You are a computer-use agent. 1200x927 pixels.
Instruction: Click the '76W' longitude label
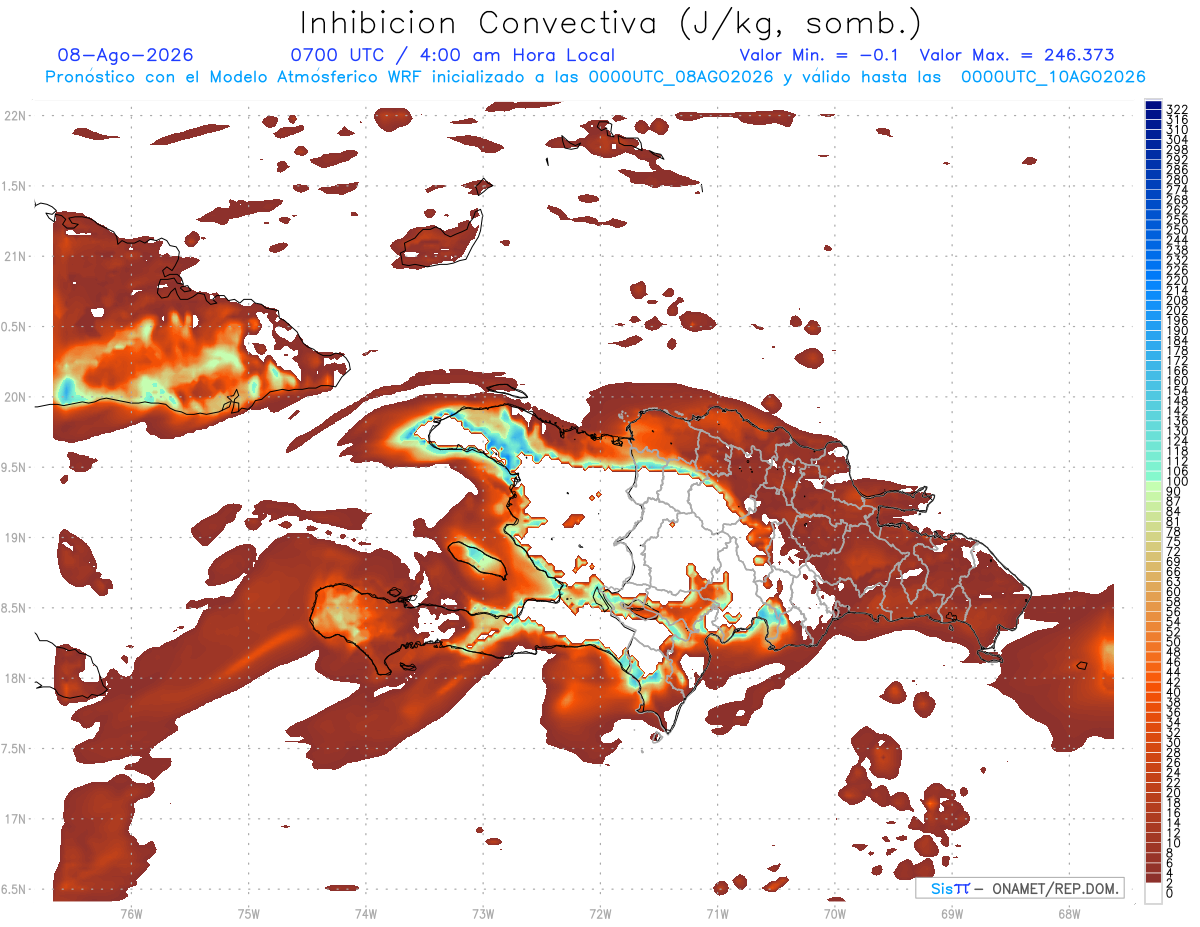coord(131,913)
